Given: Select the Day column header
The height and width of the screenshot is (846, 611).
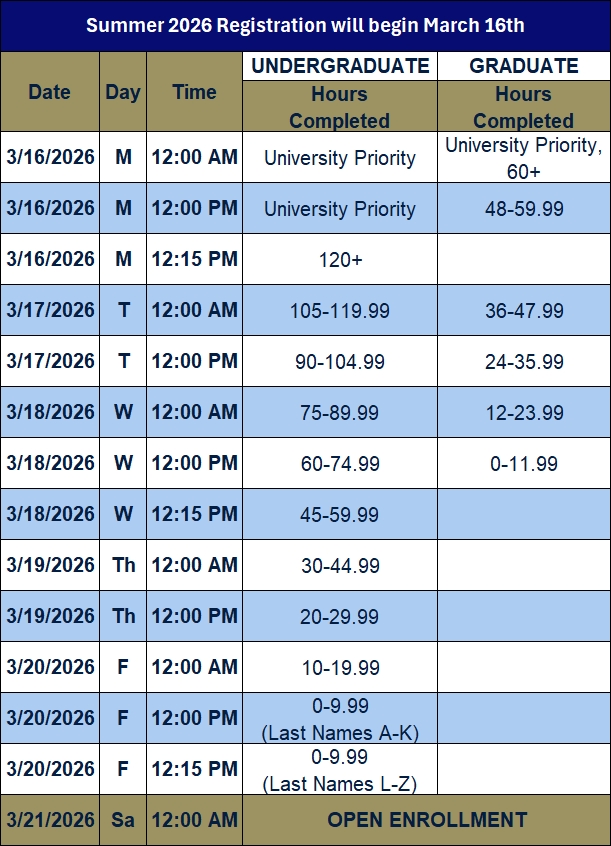Looking at the screenshot, I should tap(123, 92).
